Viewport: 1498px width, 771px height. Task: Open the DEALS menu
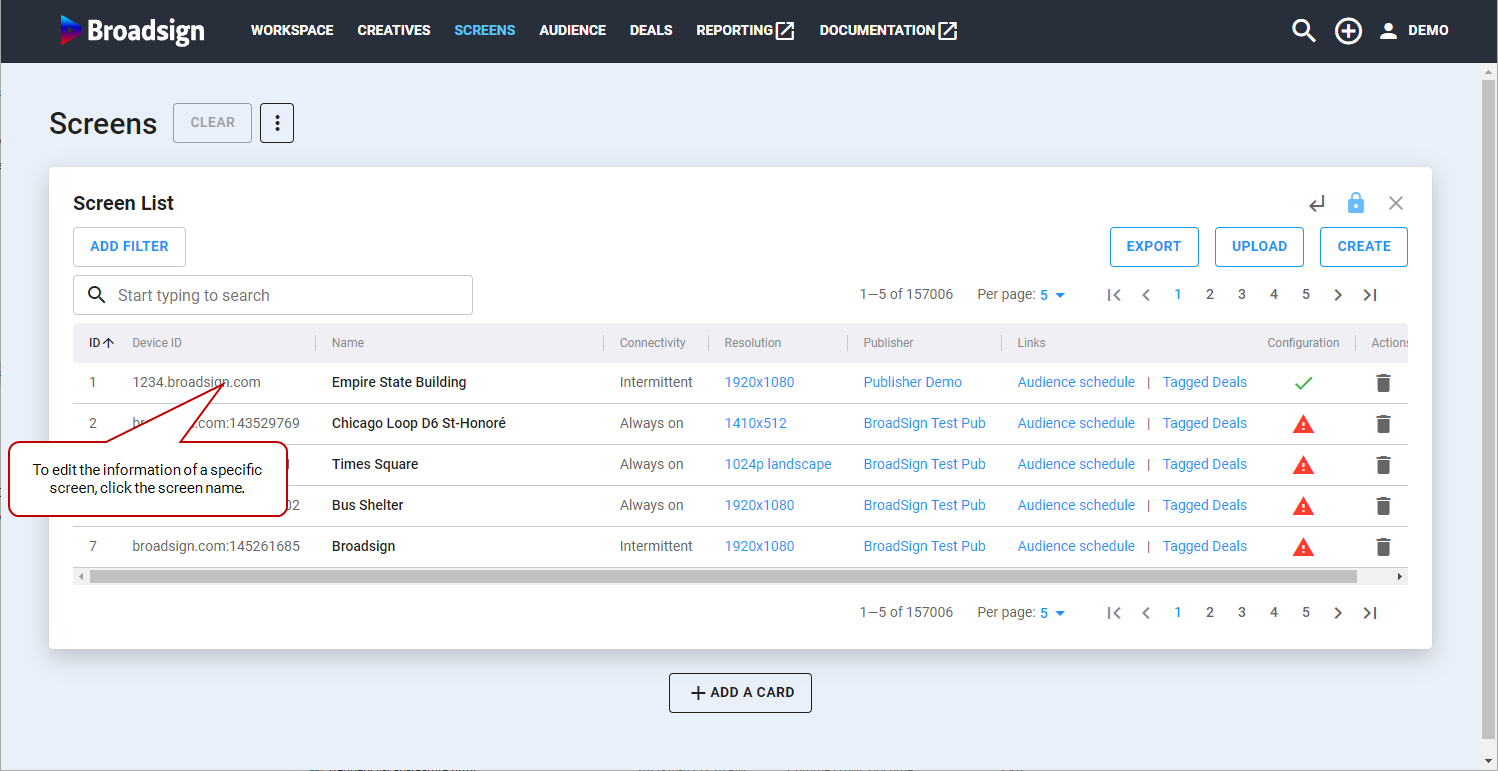pos(651,31)
